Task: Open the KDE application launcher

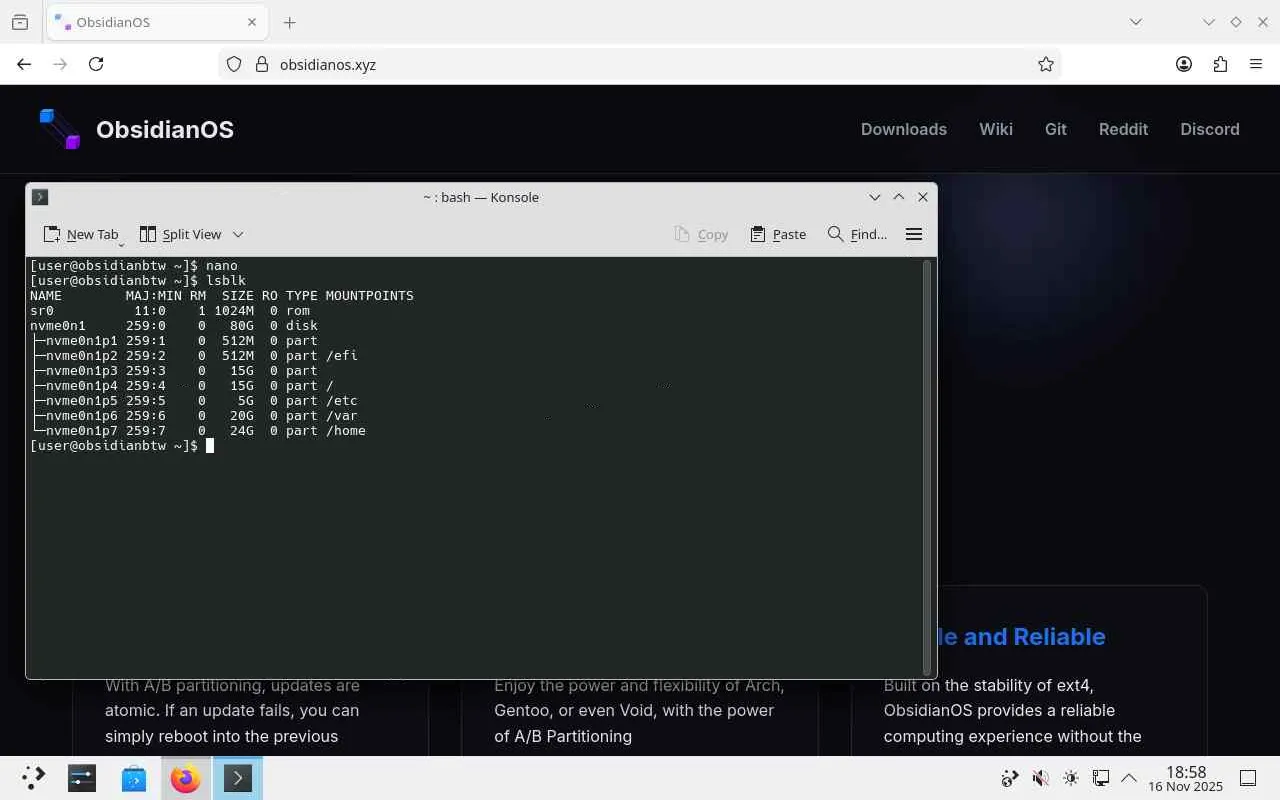Action: coord(32,778)
